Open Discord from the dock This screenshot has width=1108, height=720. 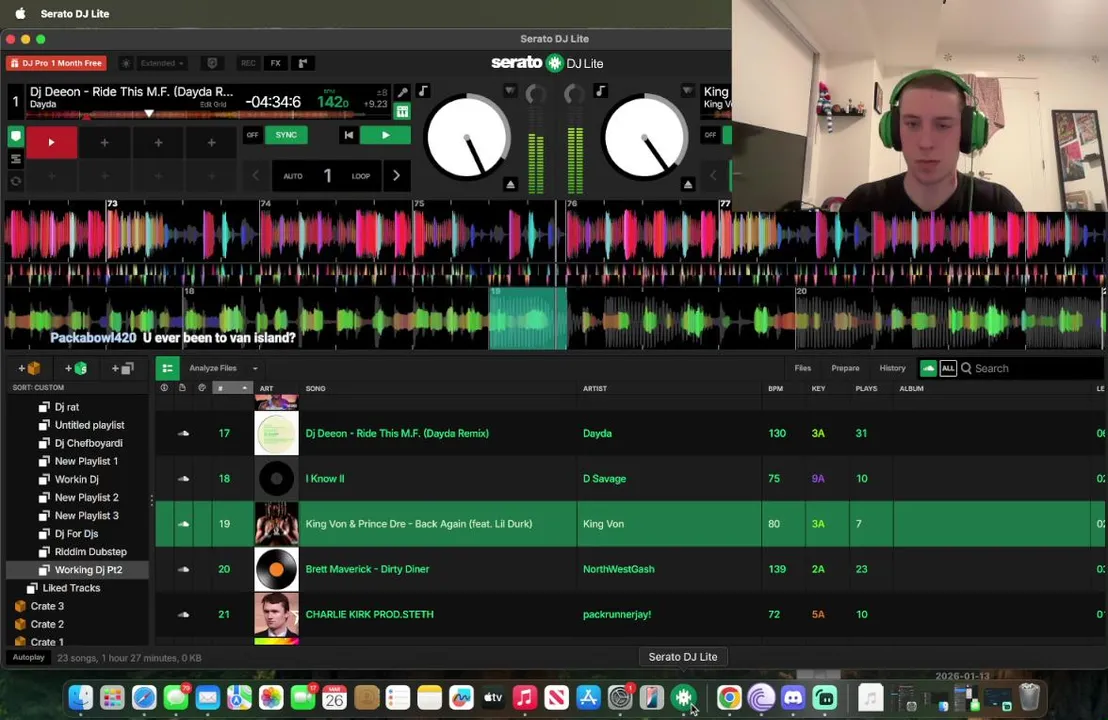pyautogui.click(x=793, y=698)
